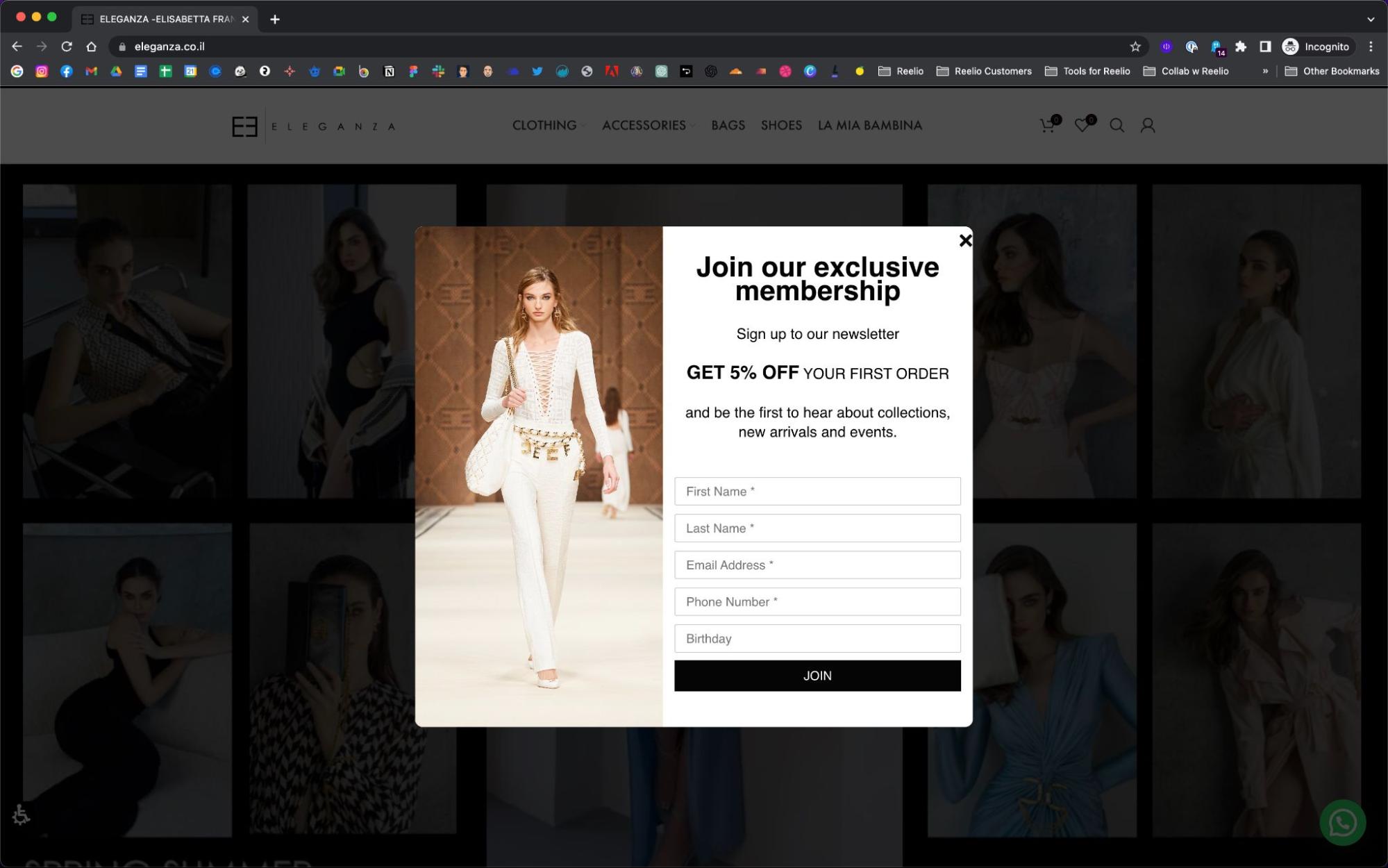The width and height of the screenshot is (1388, 868).
Task: Open the Dribbble bookmark
Action: tap(785, 71)
